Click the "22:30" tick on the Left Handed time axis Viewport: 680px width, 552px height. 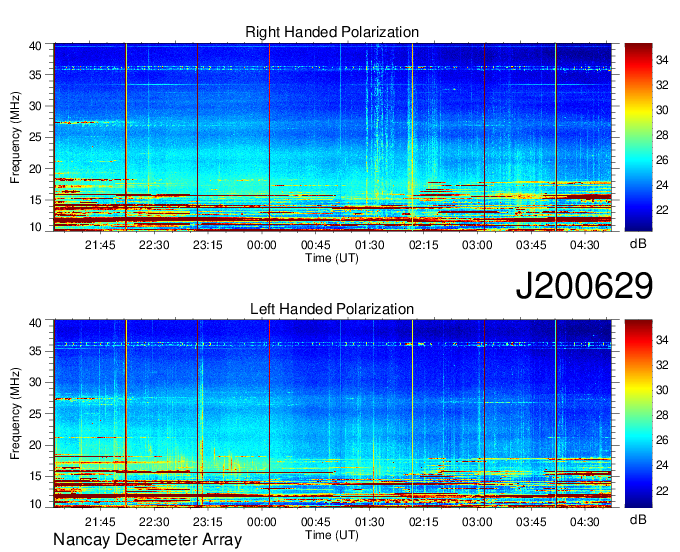pos(154,522)
